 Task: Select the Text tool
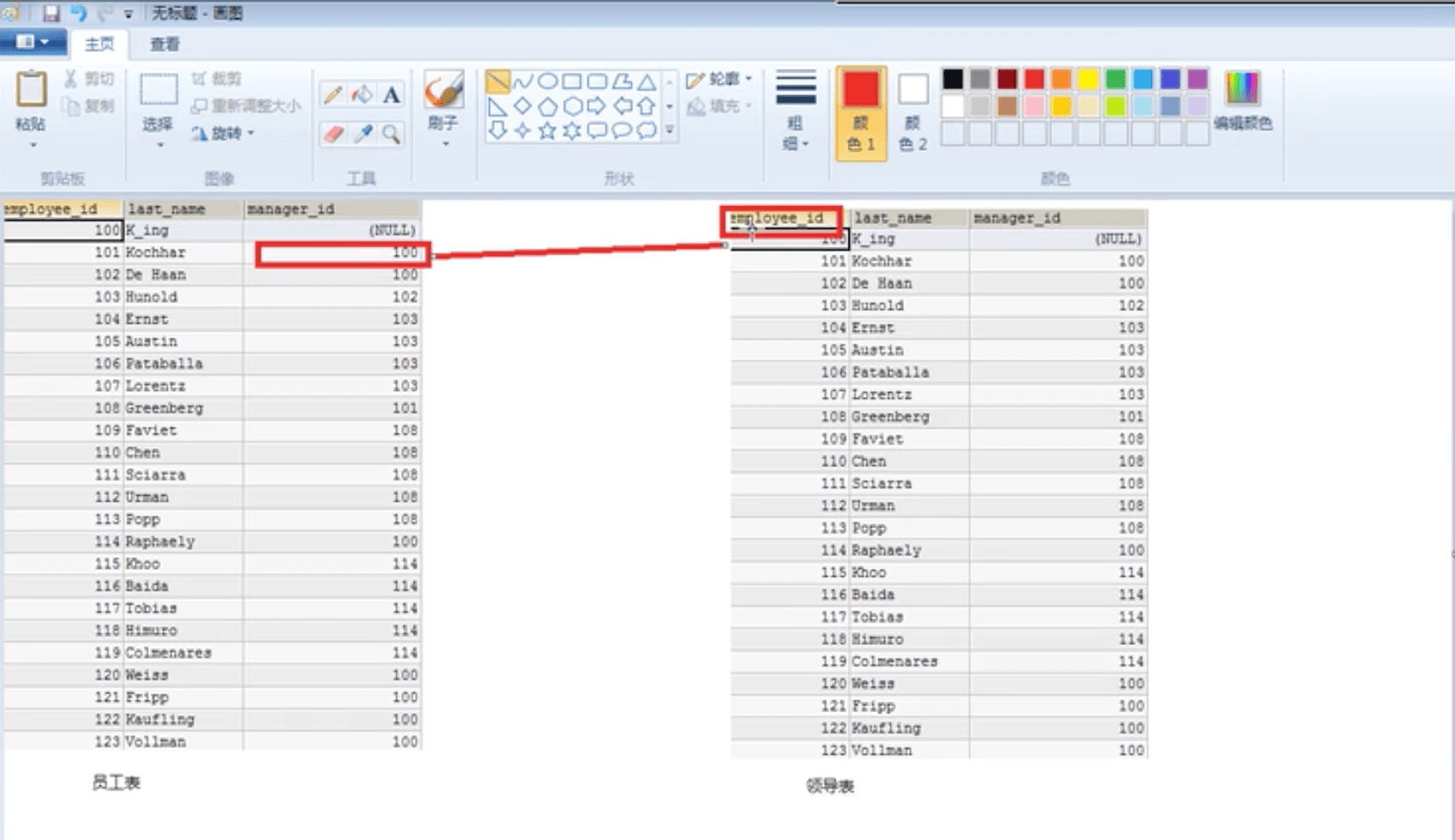[x=391, y=95]
